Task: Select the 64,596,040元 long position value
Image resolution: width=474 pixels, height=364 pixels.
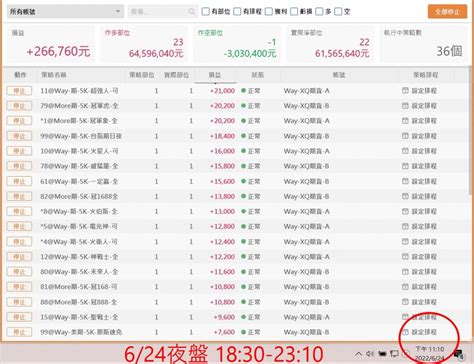Action: coord(156,53)
